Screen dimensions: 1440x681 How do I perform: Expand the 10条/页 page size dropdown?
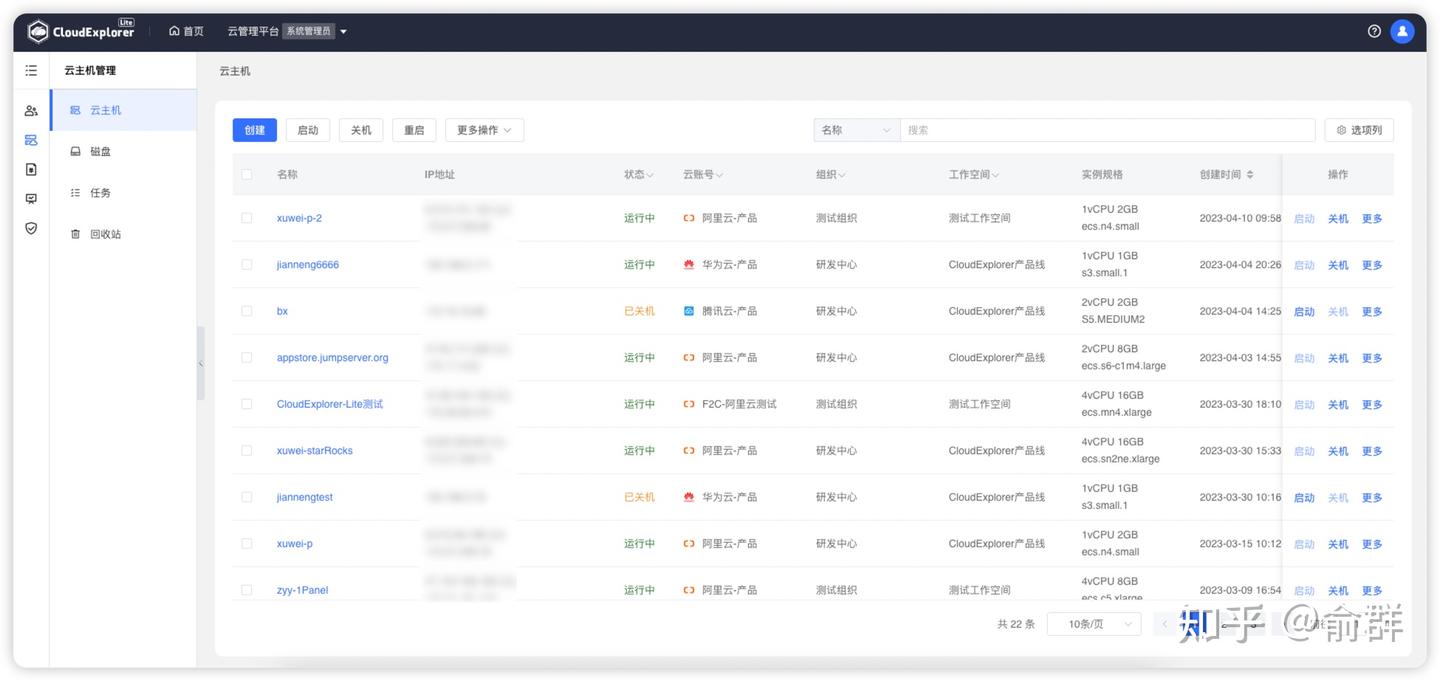pos(1093,622)
